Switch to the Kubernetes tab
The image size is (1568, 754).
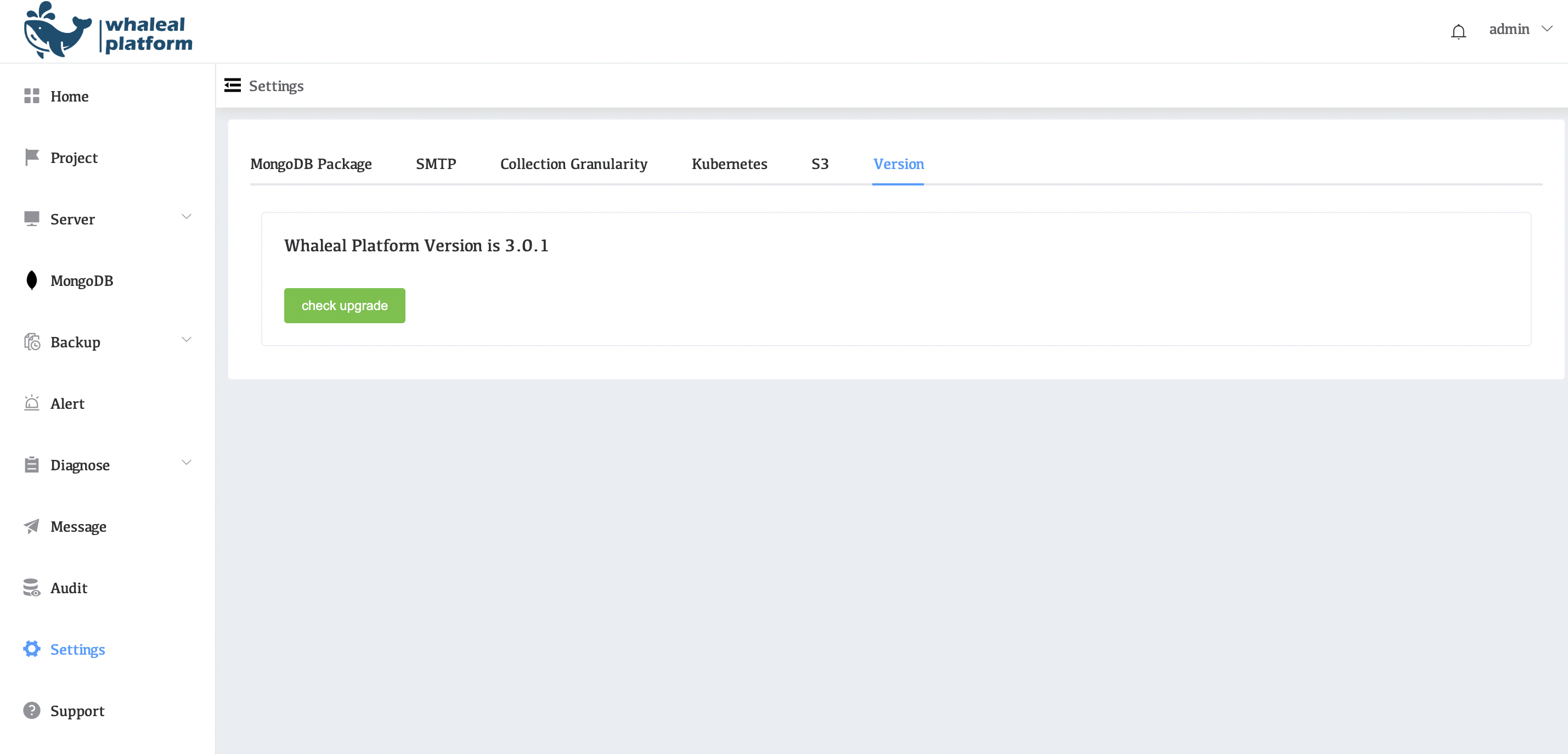coord(729,165)
